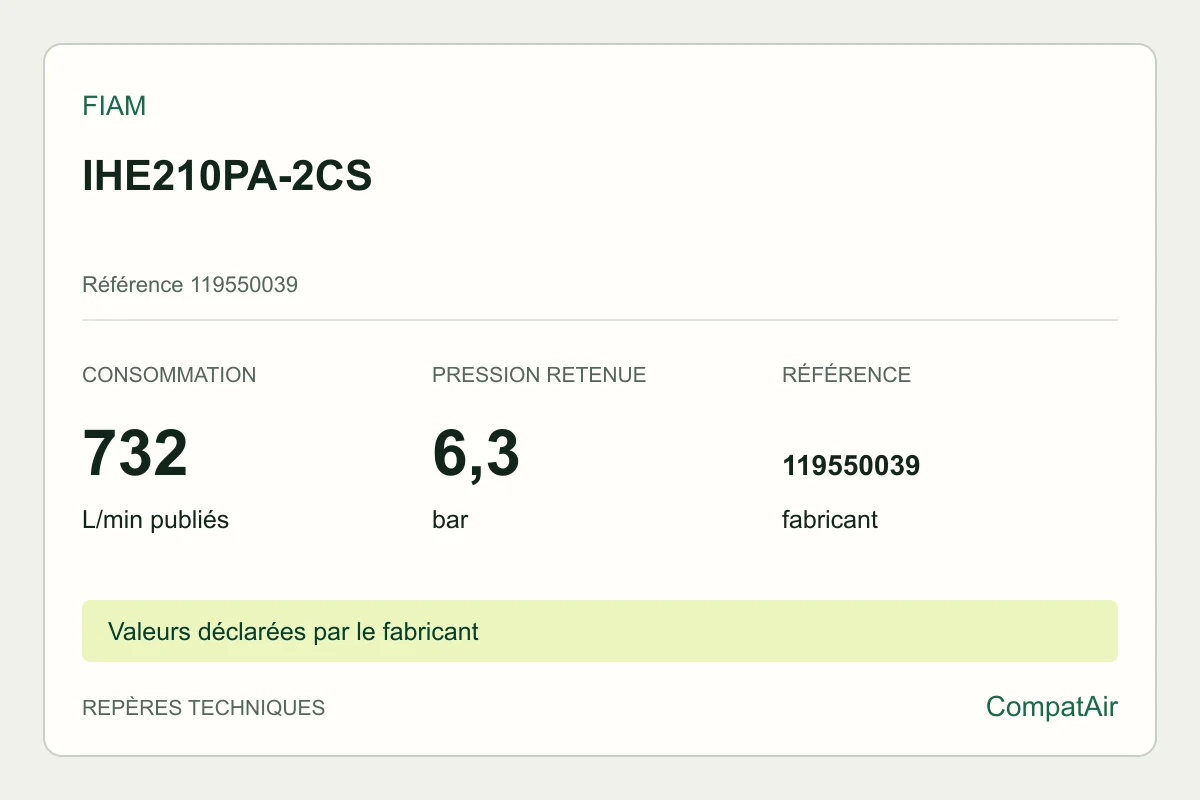Select the 6,3 pressure value
The width and height of the screenshot is (1200, 800).
click(476, 453)
